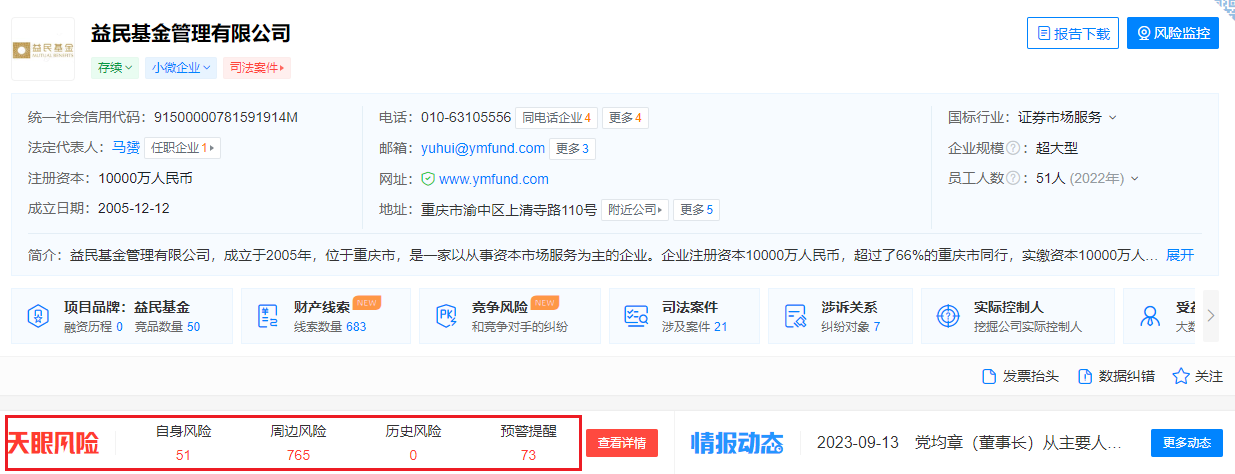
Task: Follow the company with 关注 star
Action: click(1197, 376)
